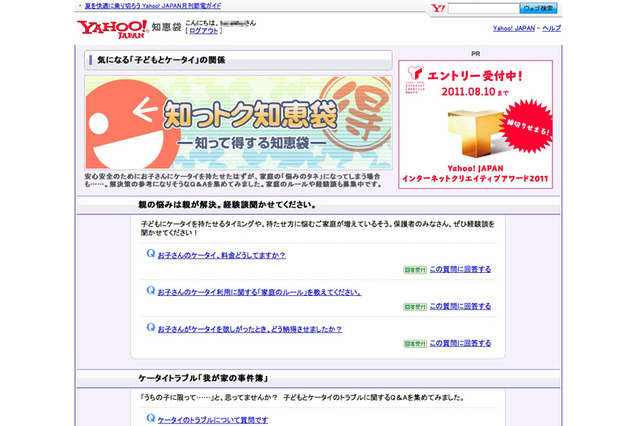
Task: Click section heading ケータイトラブル「我が家の事件簿」
Action: click(x=203, y=378)
